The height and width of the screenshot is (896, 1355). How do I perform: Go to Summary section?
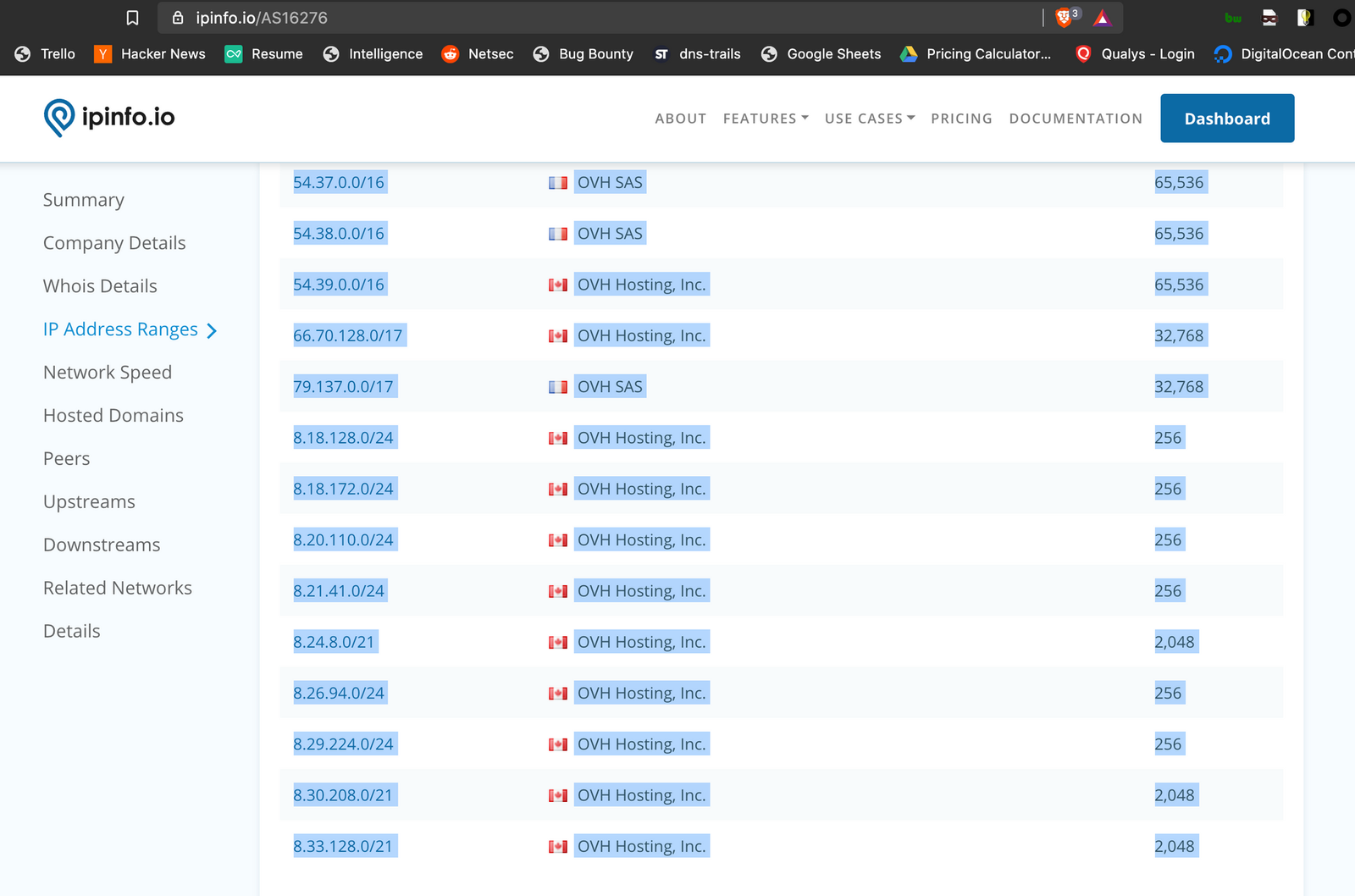pyautogui.click(x=84, y=200)
